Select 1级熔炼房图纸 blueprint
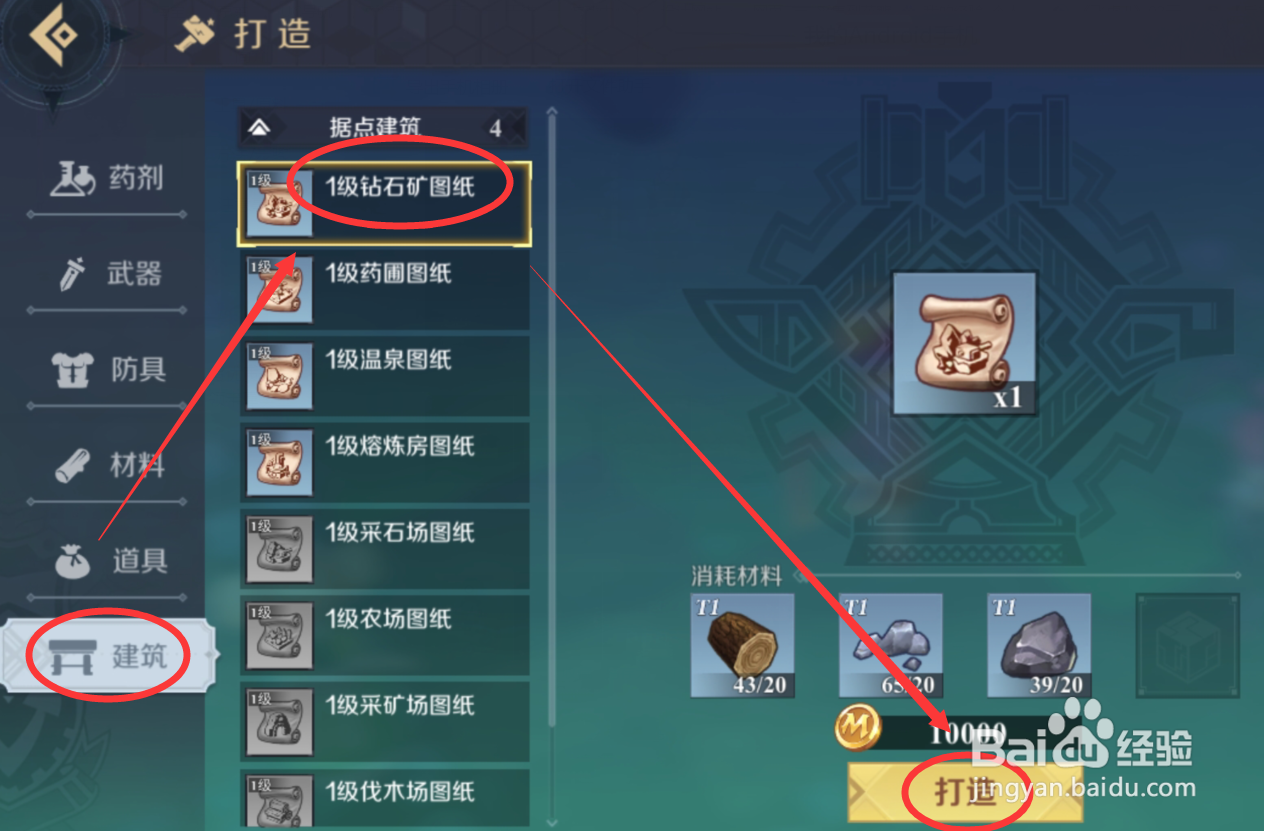1264x831 pixels. tap(384, 463)
